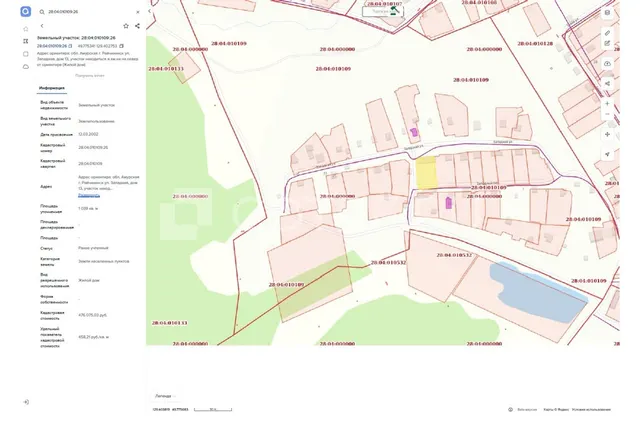
Task: Open the home icon in left sidebar
Action: [x=26, y=29]
